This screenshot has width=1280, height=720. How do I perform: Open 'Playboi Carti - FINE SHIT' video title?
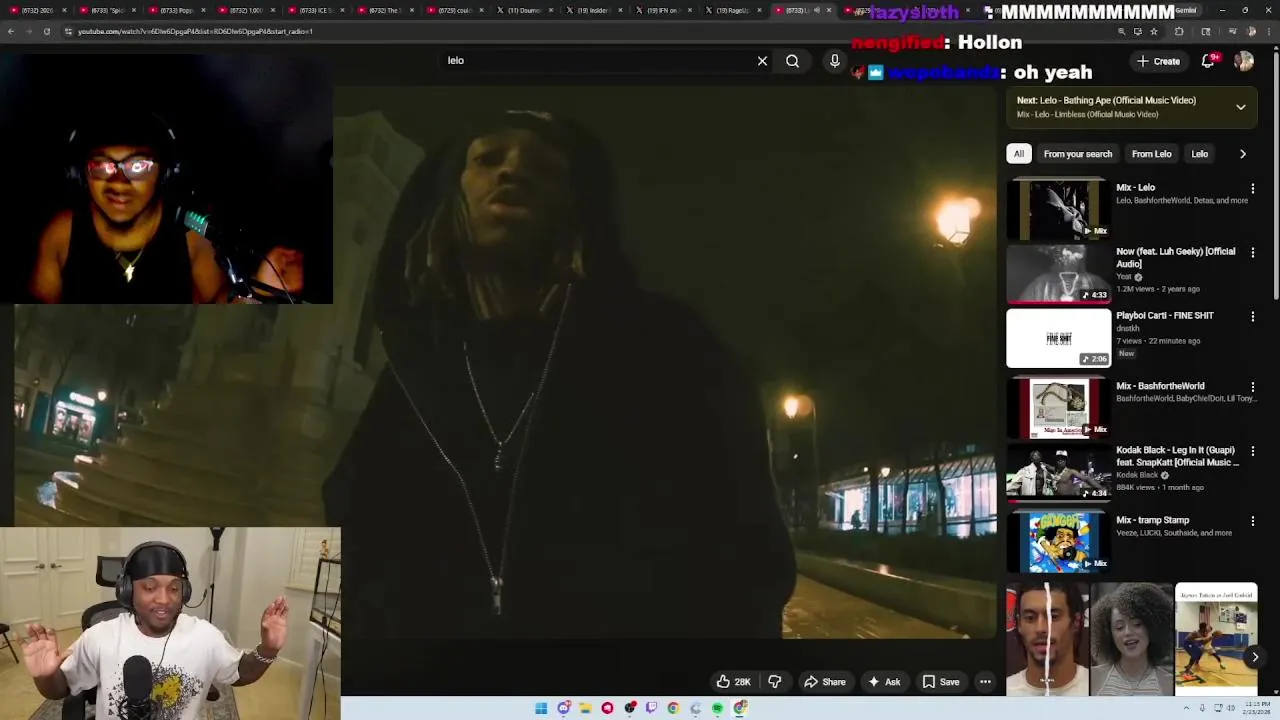coord(1165,316)
